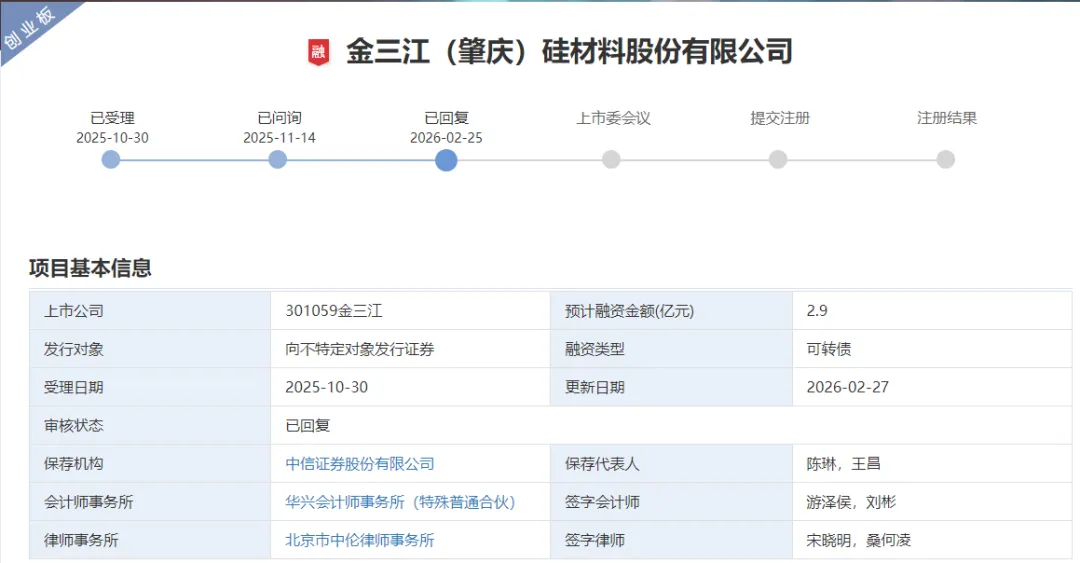Click the 预计融资金额(亿元) label
The height and width of the screenshot is (563, 1080).
pos(630,311)
